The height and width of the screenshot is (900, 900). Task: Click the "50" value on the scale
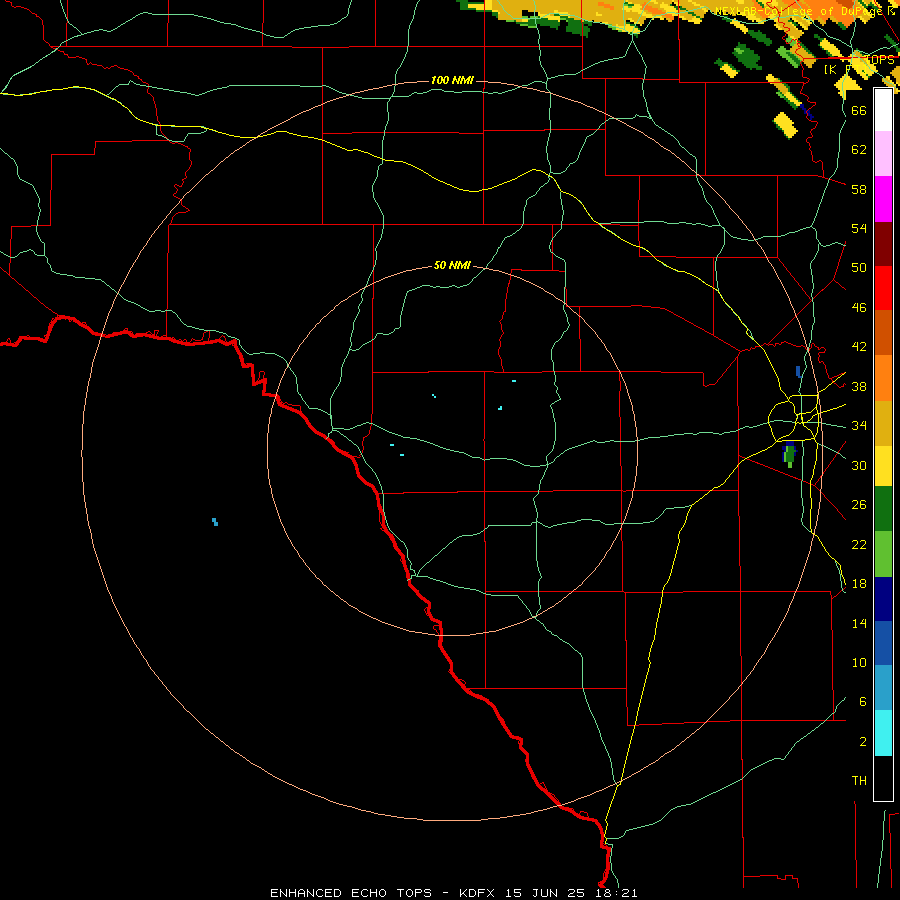859,268
